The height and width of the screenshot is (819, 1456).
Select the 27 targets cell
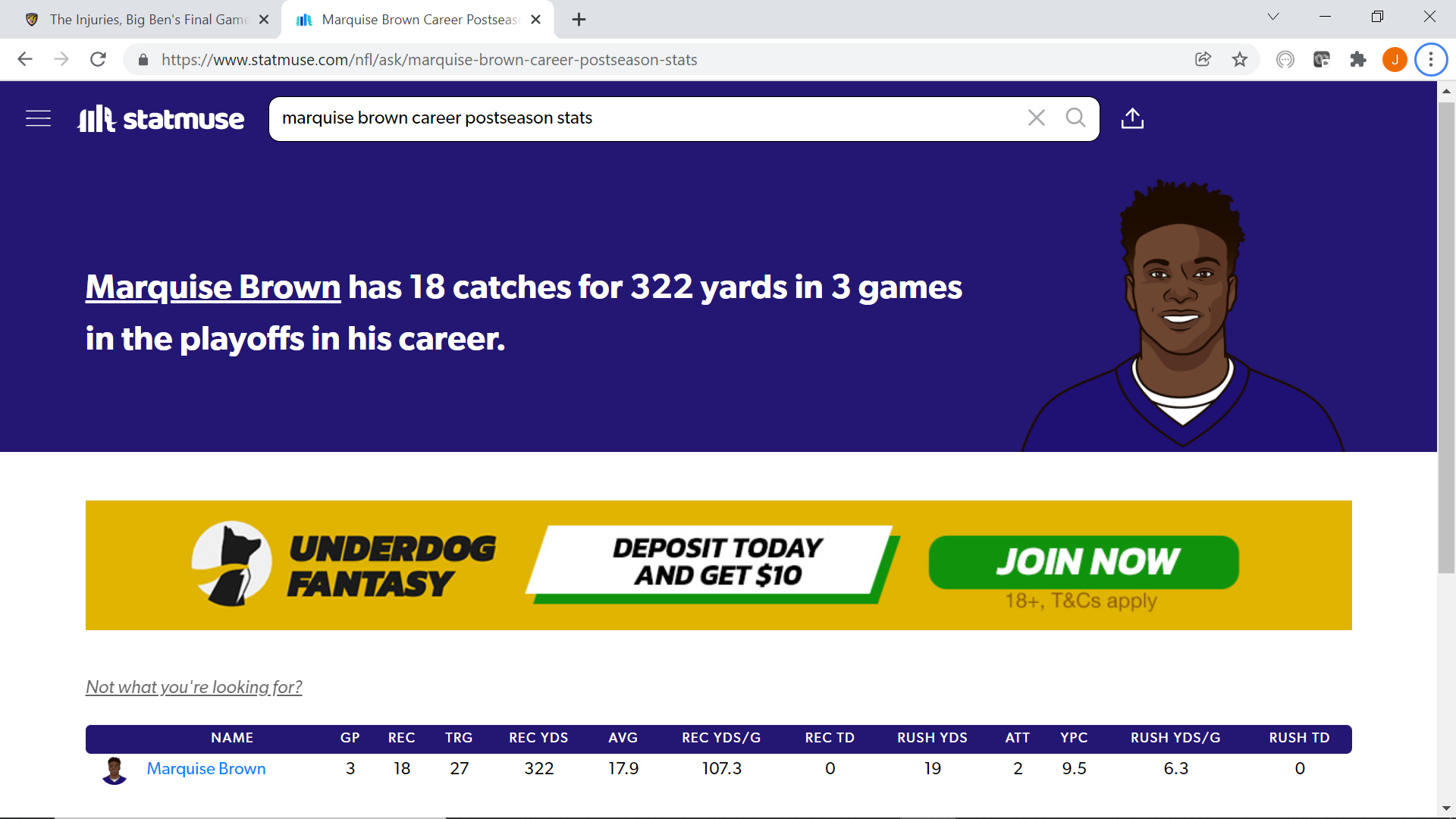click(x=460, y=769)
